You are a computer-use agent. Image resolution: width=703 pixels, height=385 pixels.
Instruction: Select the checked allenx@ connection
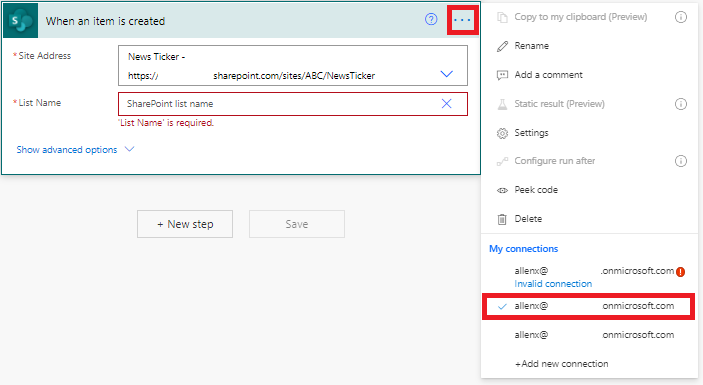pyautogui.click(x=589, y=307)
